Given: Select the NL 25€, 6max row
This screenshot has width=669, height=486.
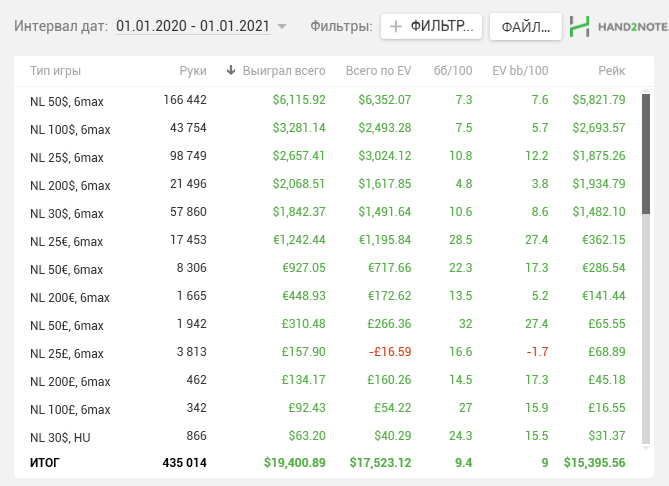Looking at the screenshot, I should (328, 240).
